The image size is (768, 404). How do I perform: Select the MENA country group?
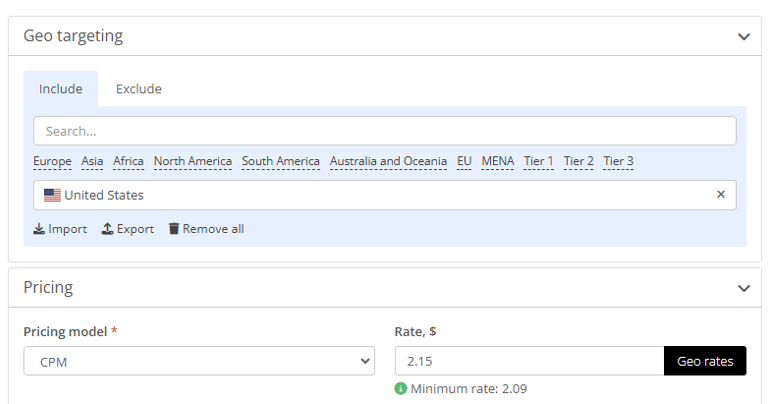(x=498, y=161)
